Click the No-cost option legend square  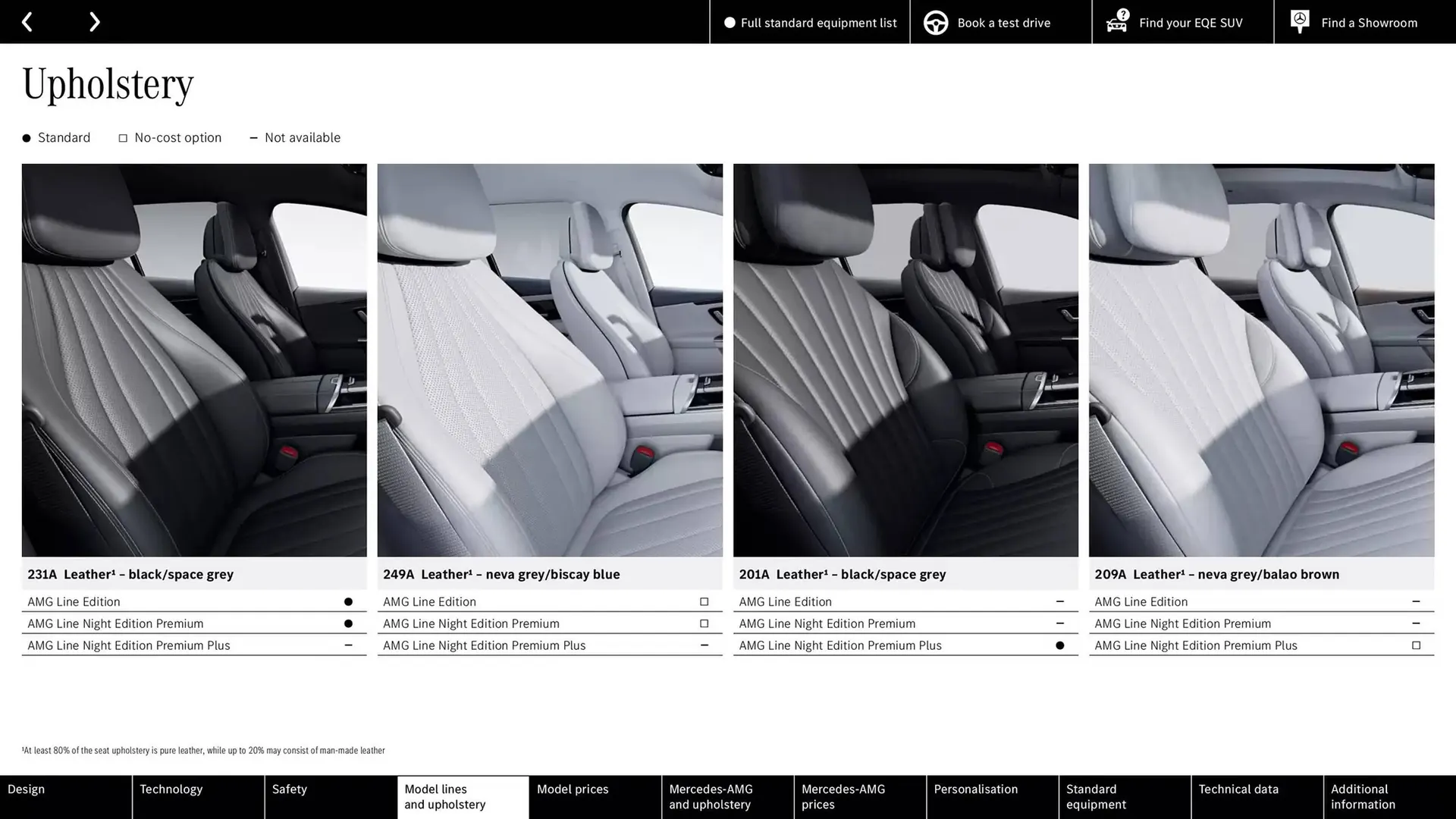[x=123, y=138]
